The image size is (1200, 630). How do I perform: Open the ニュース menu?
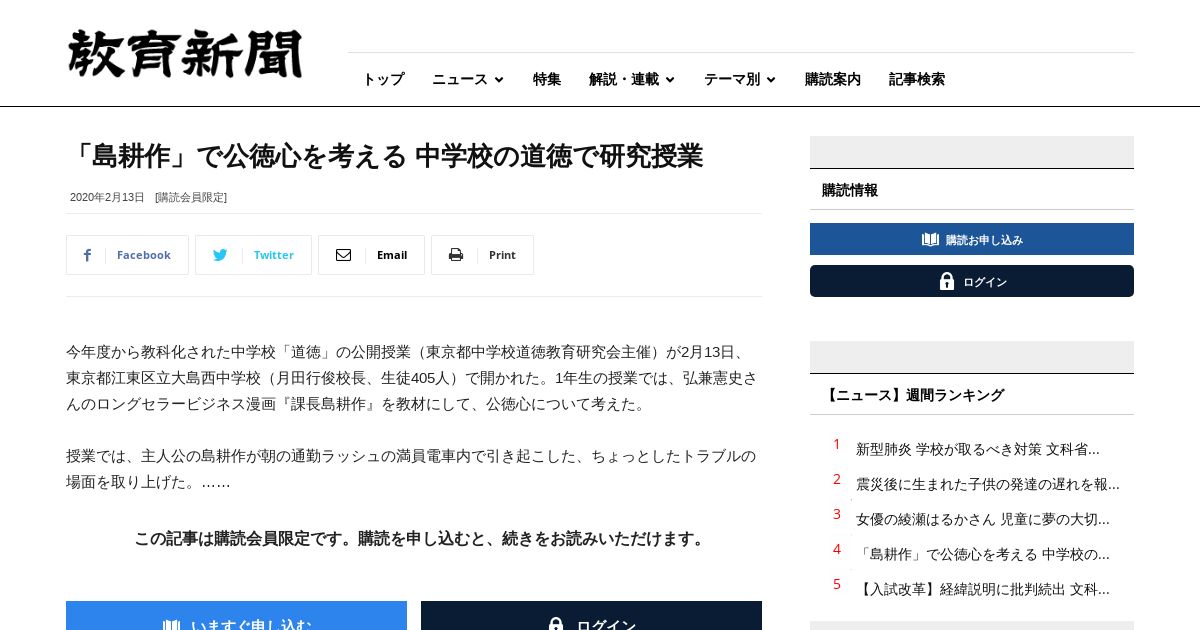click(460, 79)
